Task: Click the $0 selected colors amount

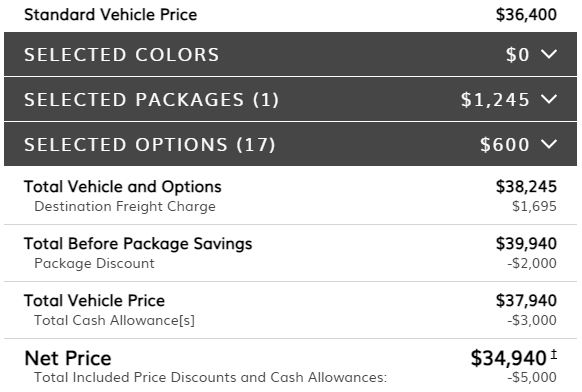Action: coord(517,55)
